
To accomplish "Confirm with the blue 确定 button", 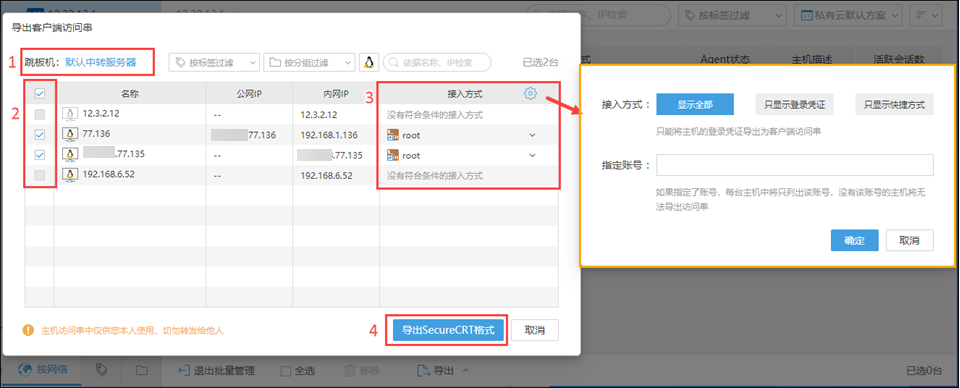I will 855,241.
